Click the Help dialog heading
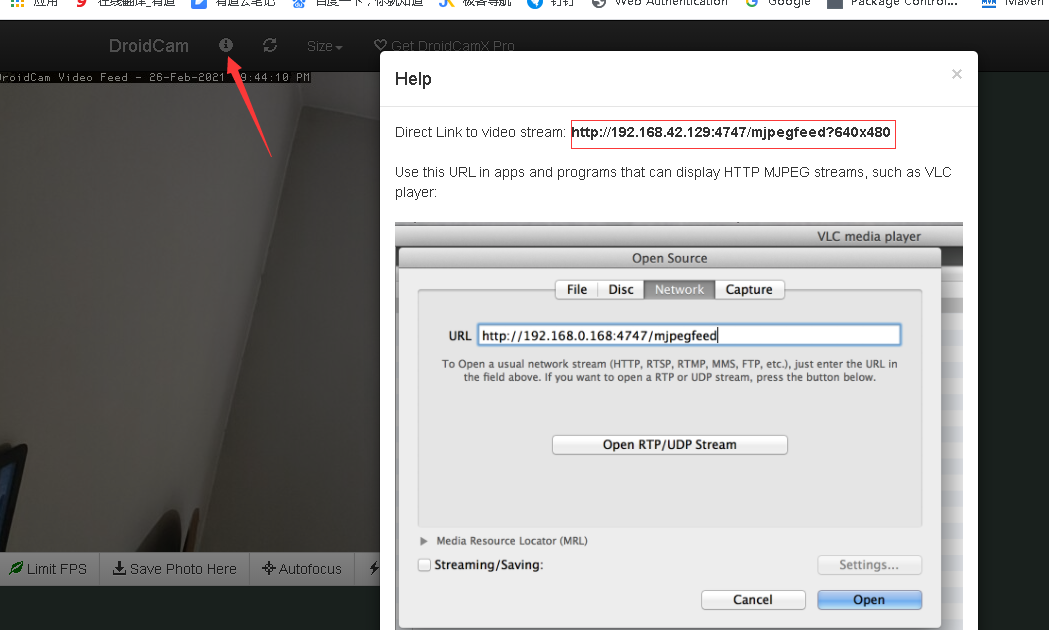This screenshot has width=1049, height=630. [x=413, y=79]
